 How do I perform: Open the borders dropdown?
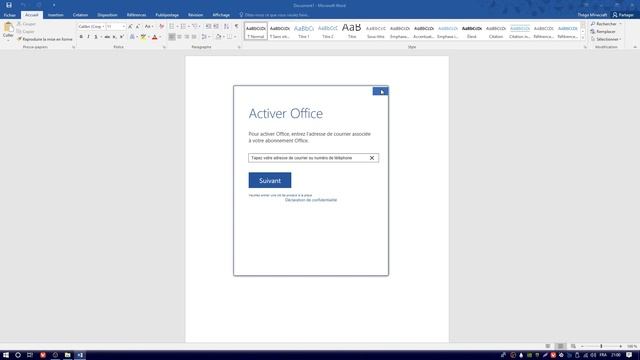(235, 37)
